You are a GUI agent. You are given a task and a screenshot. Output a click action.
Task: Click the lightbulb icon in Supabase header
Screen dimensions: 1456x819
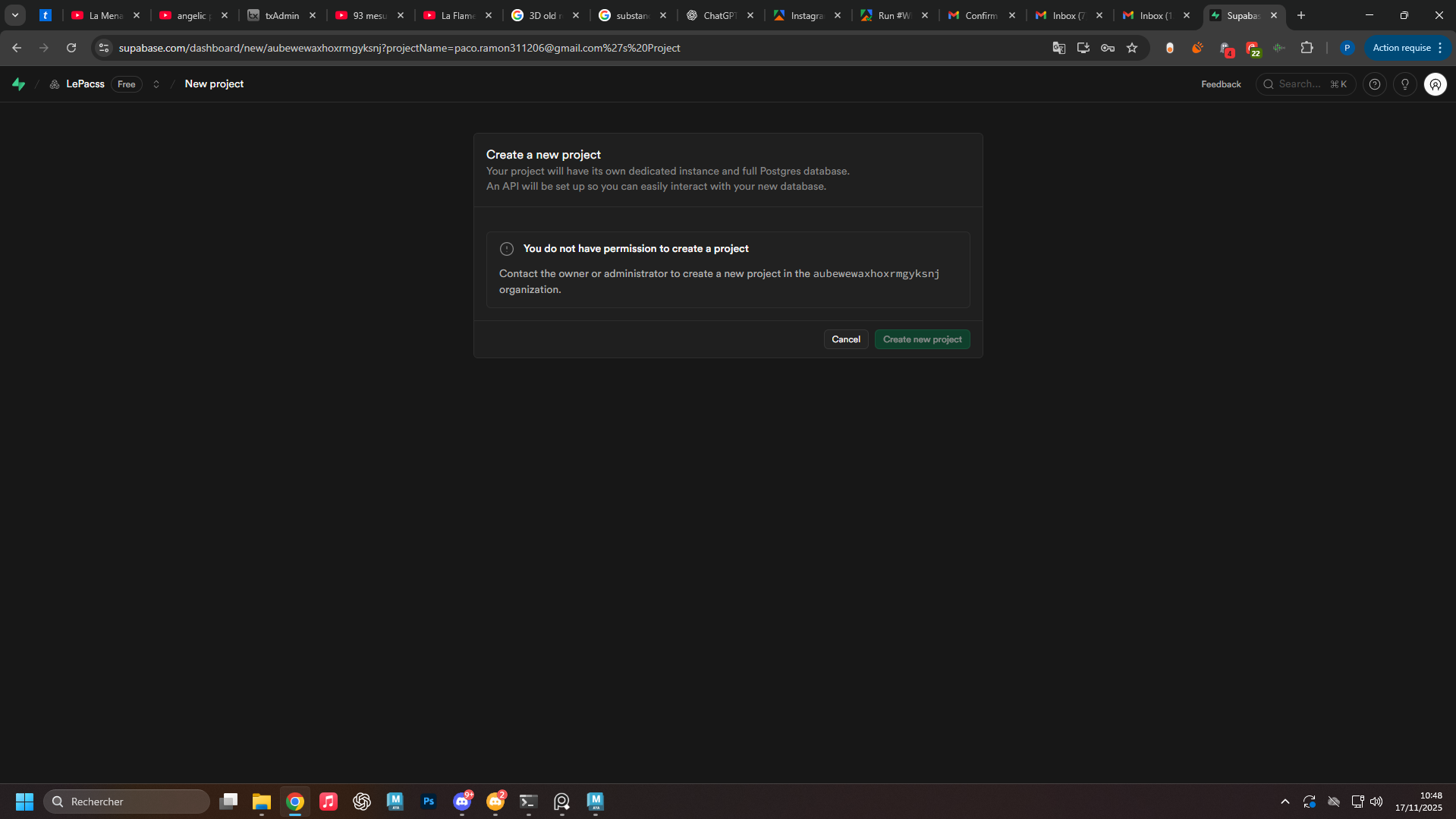1405,84
